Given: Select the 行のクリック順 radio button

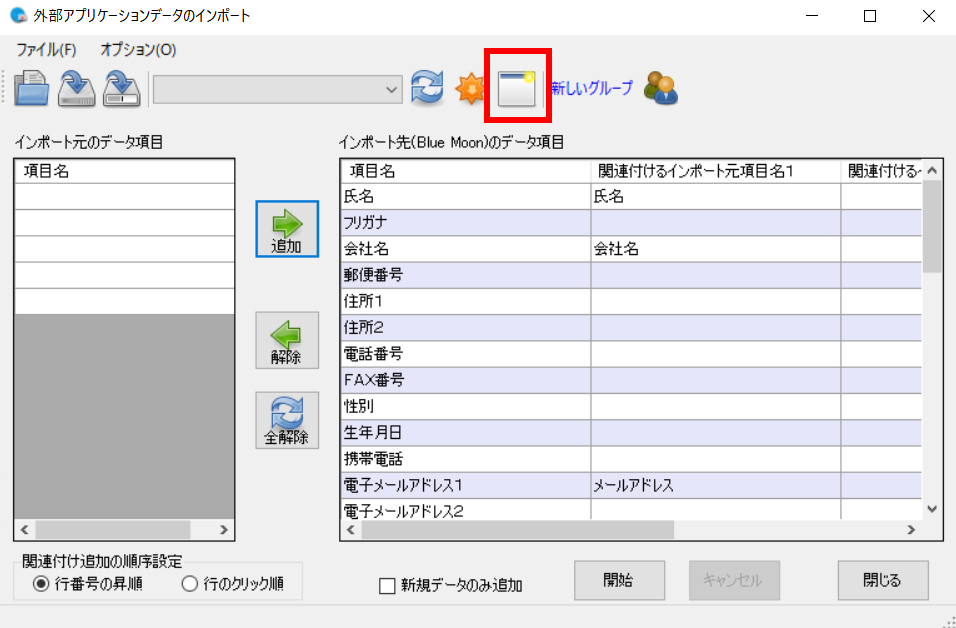Looking at the screenshot, I should 189,585.
